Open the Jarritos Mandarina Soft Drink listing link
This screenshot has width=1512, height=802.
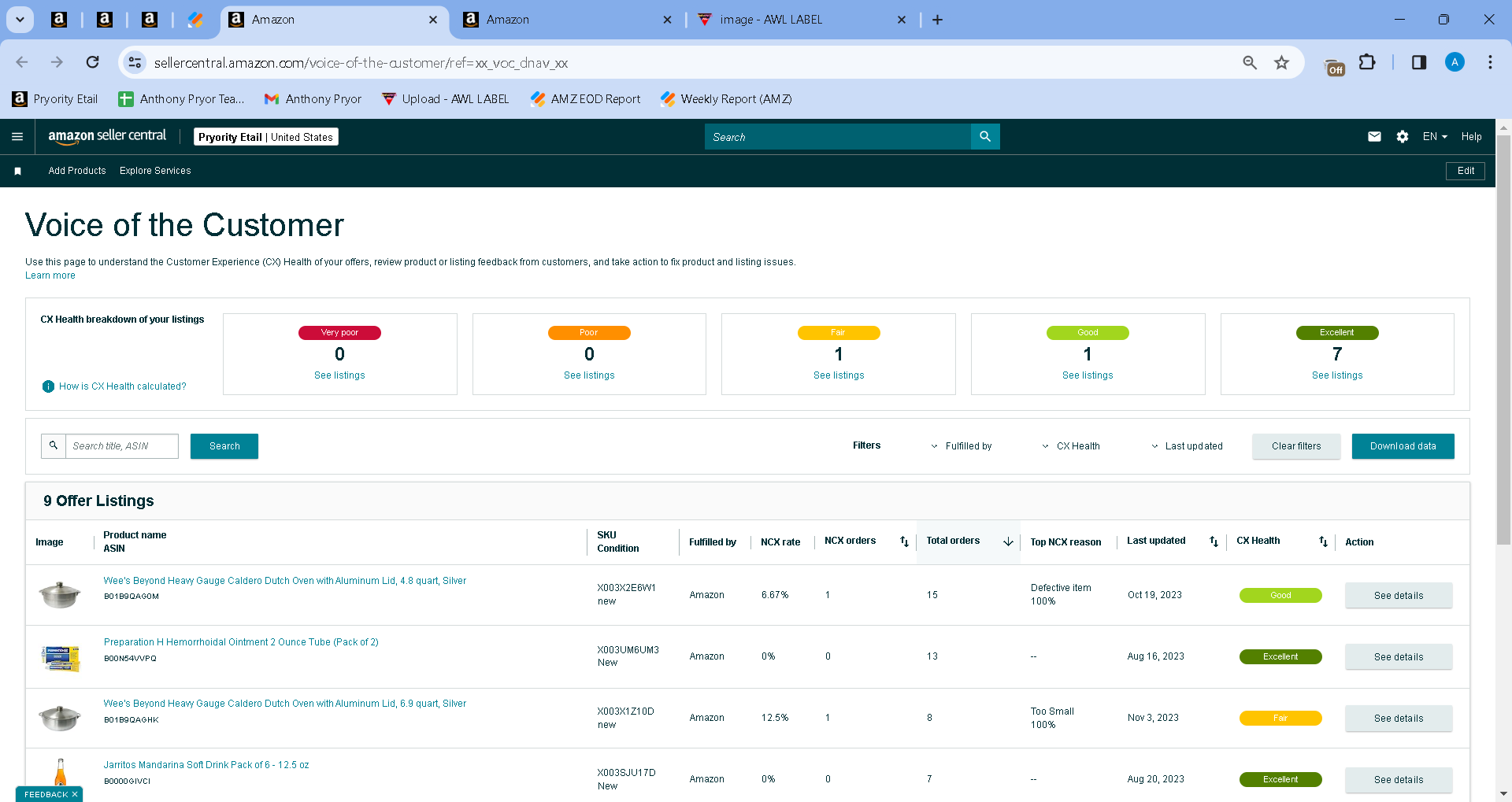click(x=206, y=765)
